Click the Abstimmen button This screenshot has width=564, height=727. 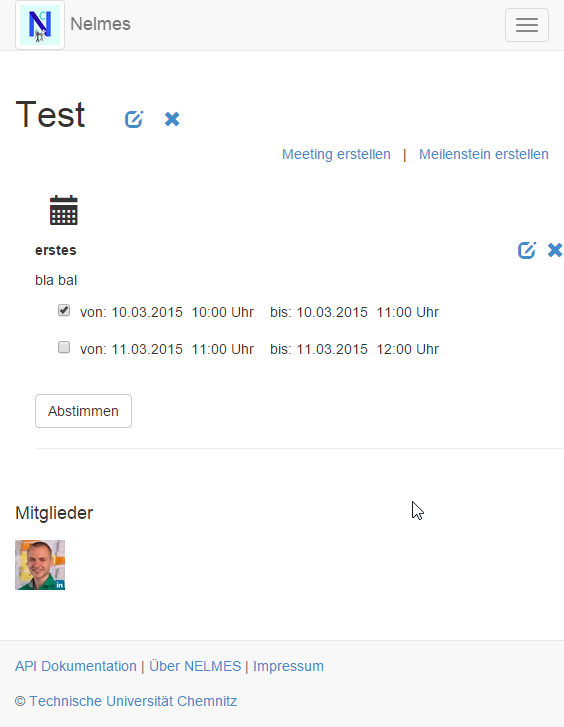[x=83, y=411]
